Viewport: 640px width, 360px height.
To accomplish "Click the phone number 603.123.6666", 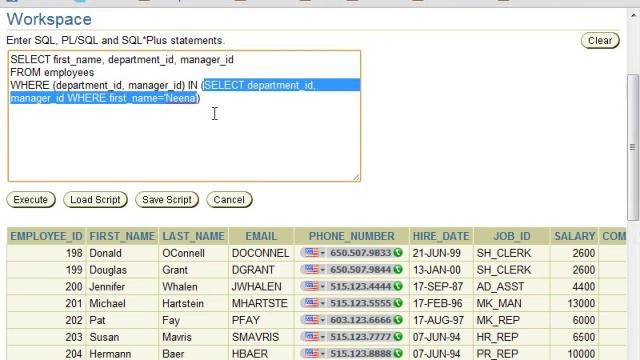I will (x=360, y=320).
